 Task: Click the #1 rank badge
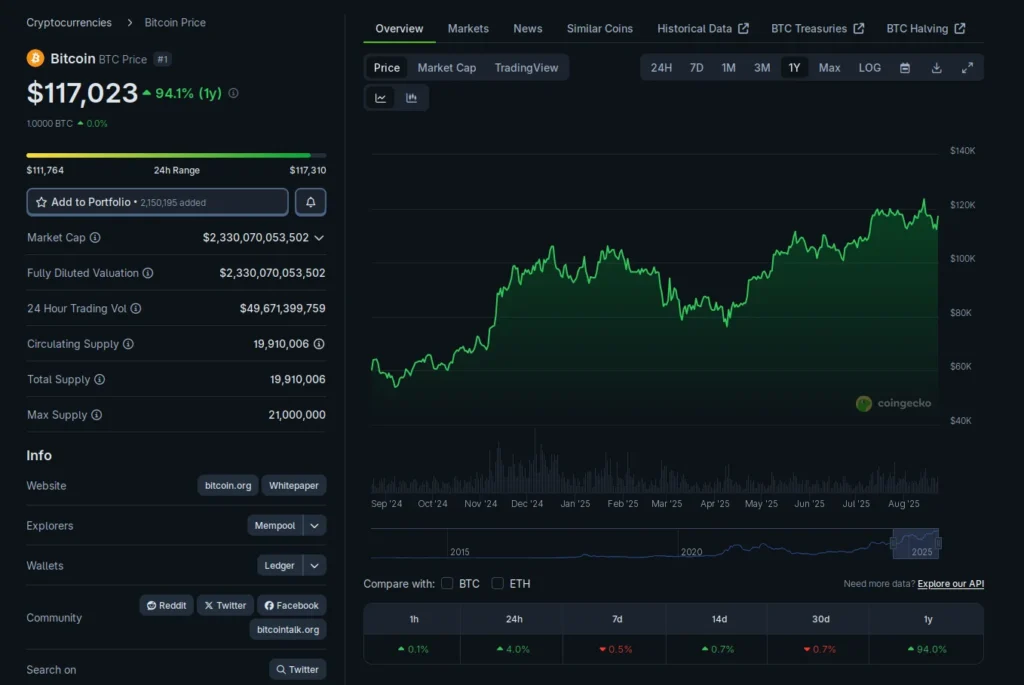163,59
